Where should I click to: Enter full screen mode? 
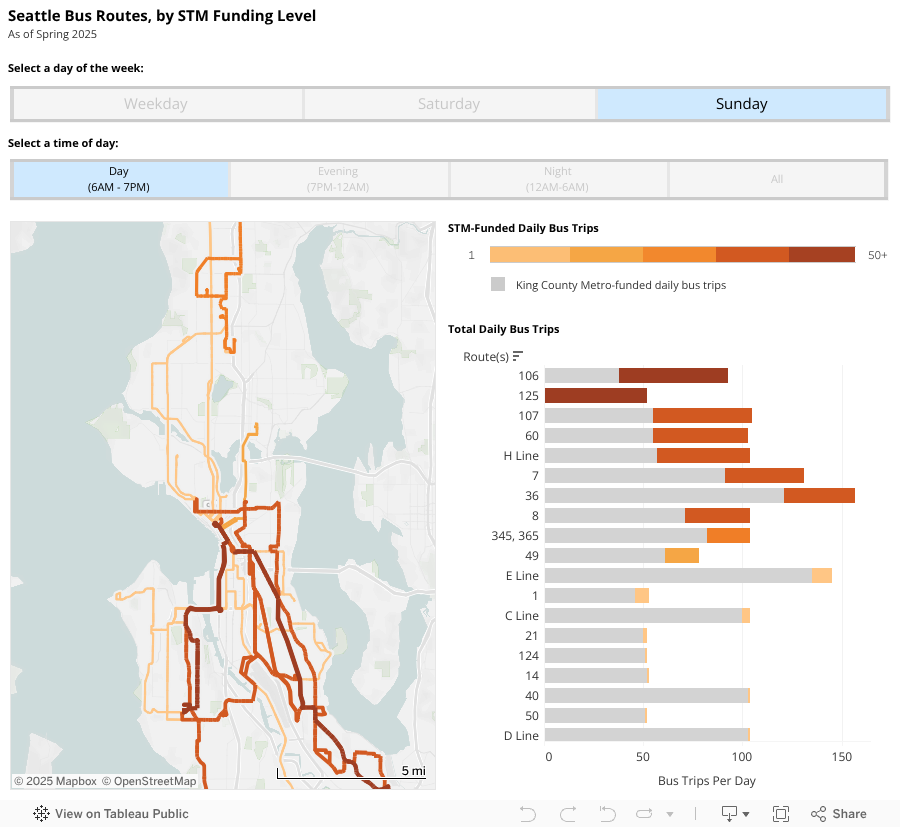tap(781, 814)
